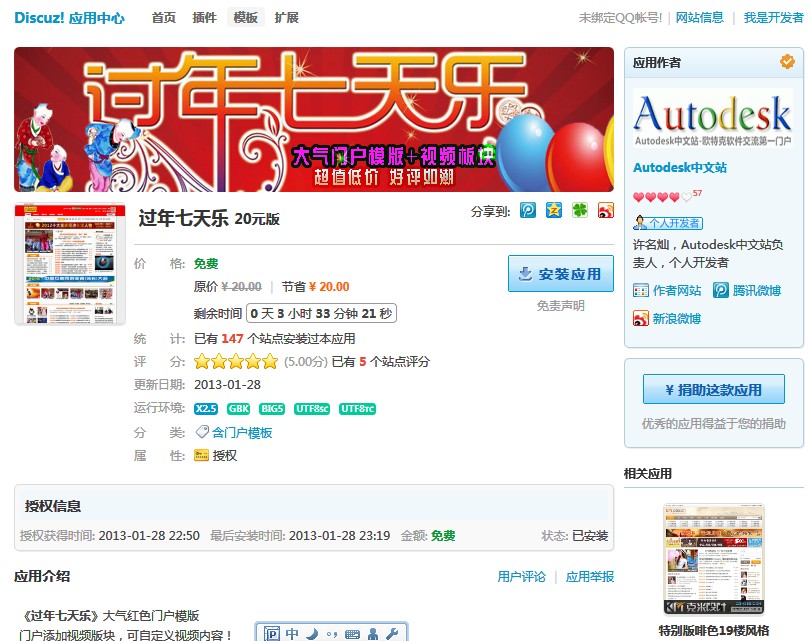The image size is (811, 641).
Task: Open the 特别版啡色19楼风格 thumbnail
Action: click(715, 560)
